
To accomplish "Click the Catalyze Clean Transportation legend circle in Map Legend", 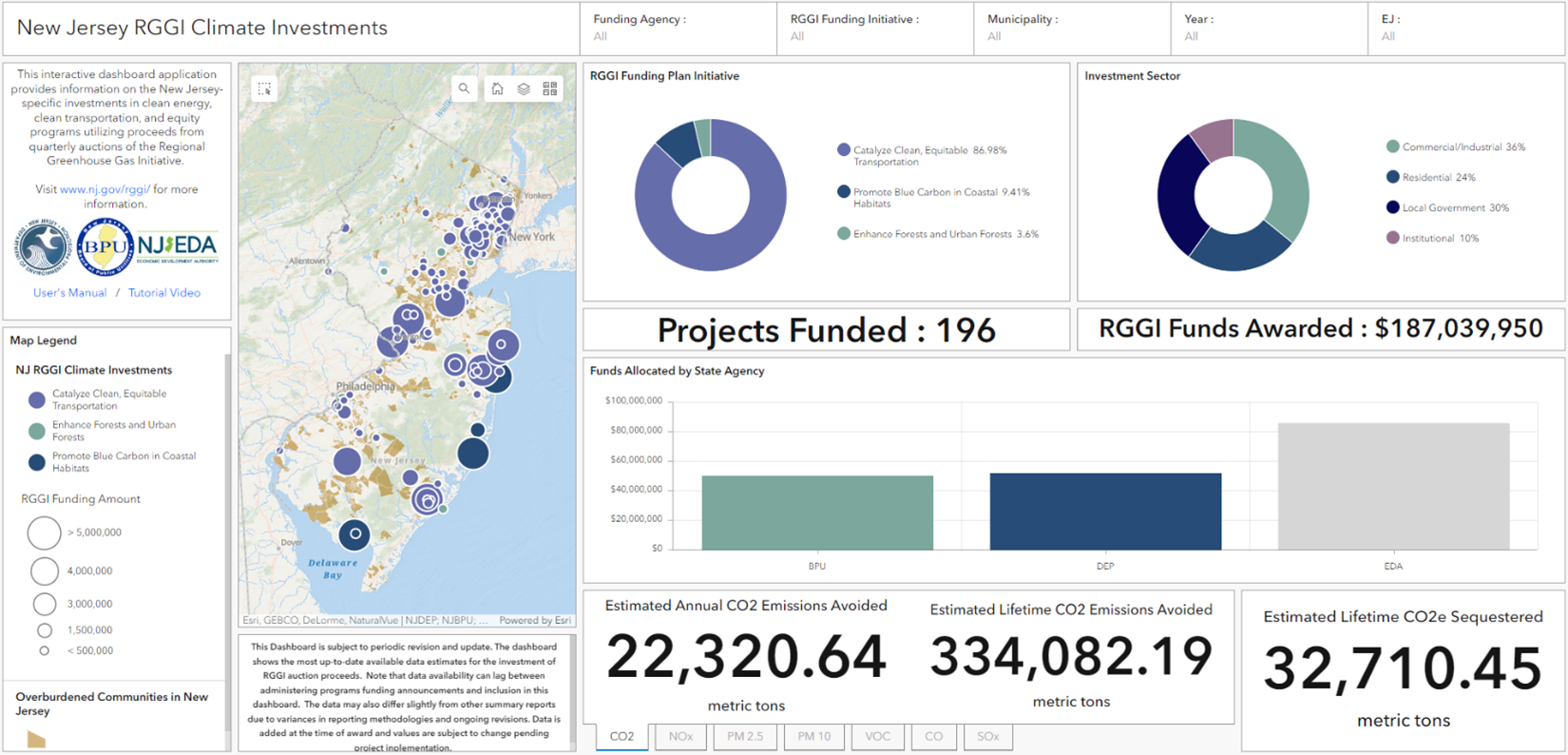I will 36,400.
